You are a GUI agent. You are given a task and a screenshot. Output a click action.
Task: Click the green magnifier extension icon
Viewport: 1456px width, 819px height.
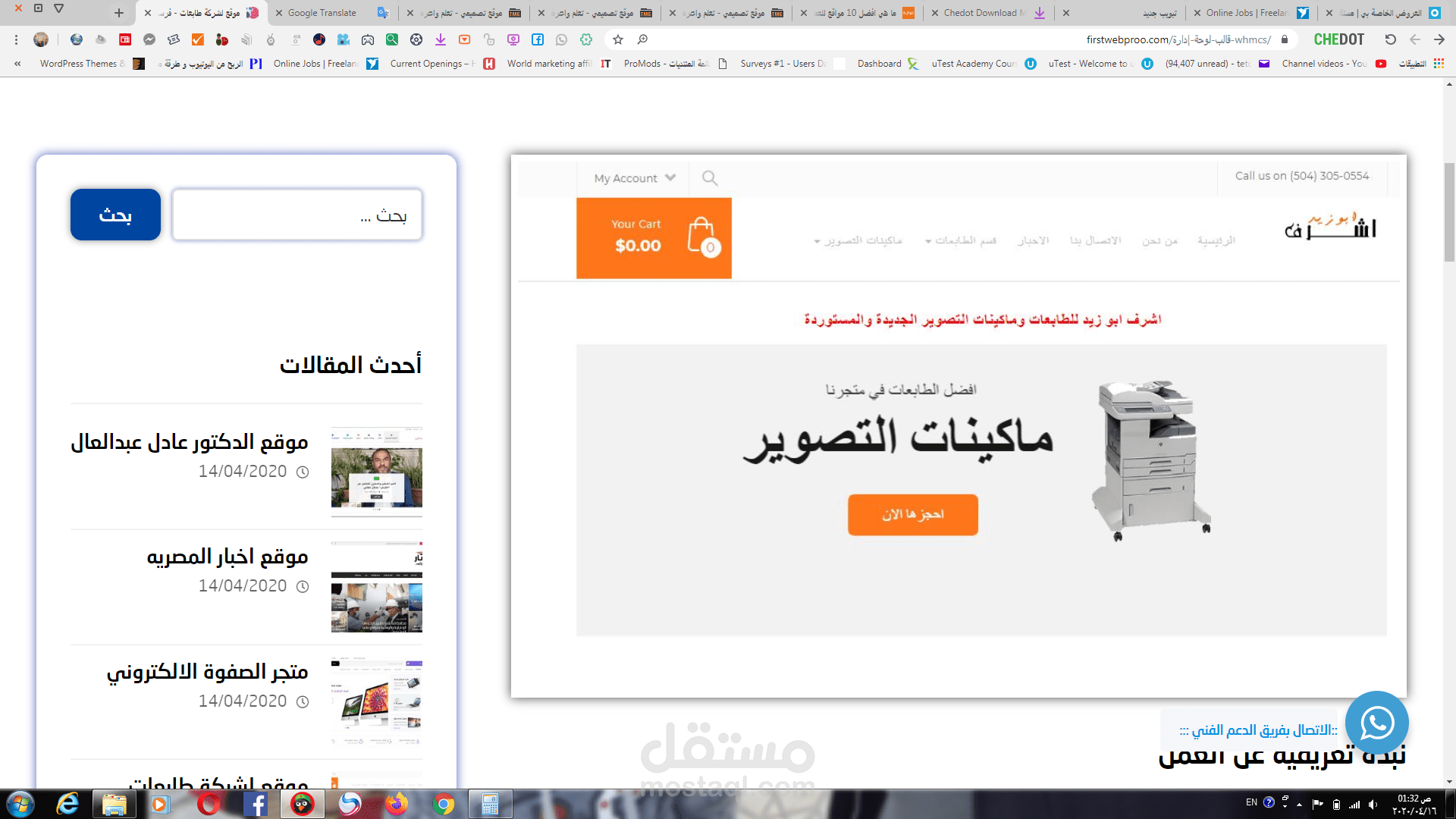tap(392, 39)
